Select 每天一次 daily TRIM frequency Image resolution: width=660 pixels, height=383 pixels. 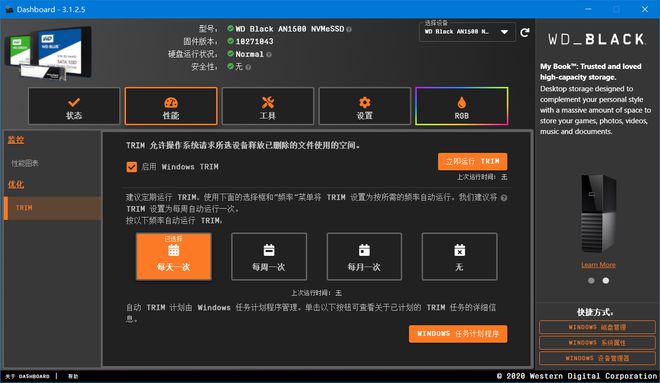[173, 256]
